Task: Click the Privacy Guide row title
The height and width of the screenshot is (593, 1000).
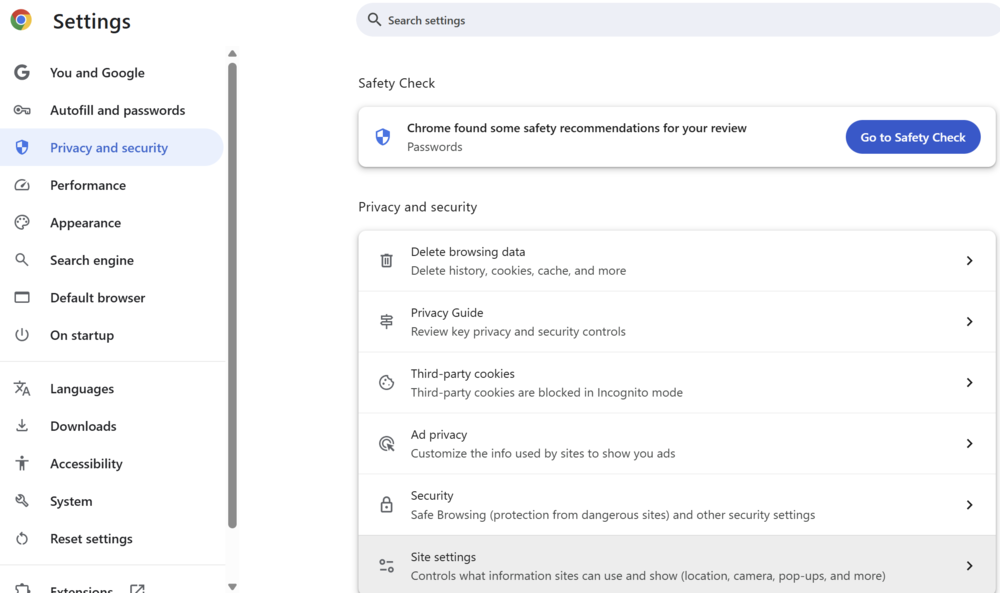Action: (446, 312)
